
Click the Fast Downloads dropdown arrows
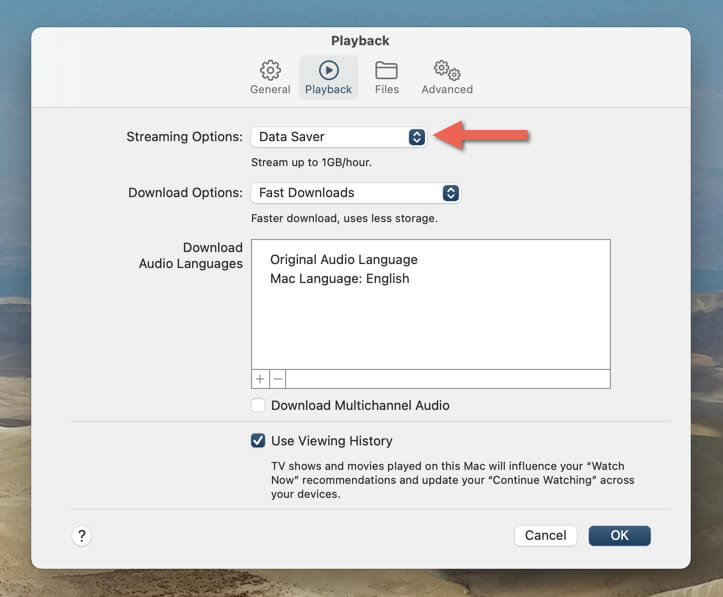[x=451, y=193]
